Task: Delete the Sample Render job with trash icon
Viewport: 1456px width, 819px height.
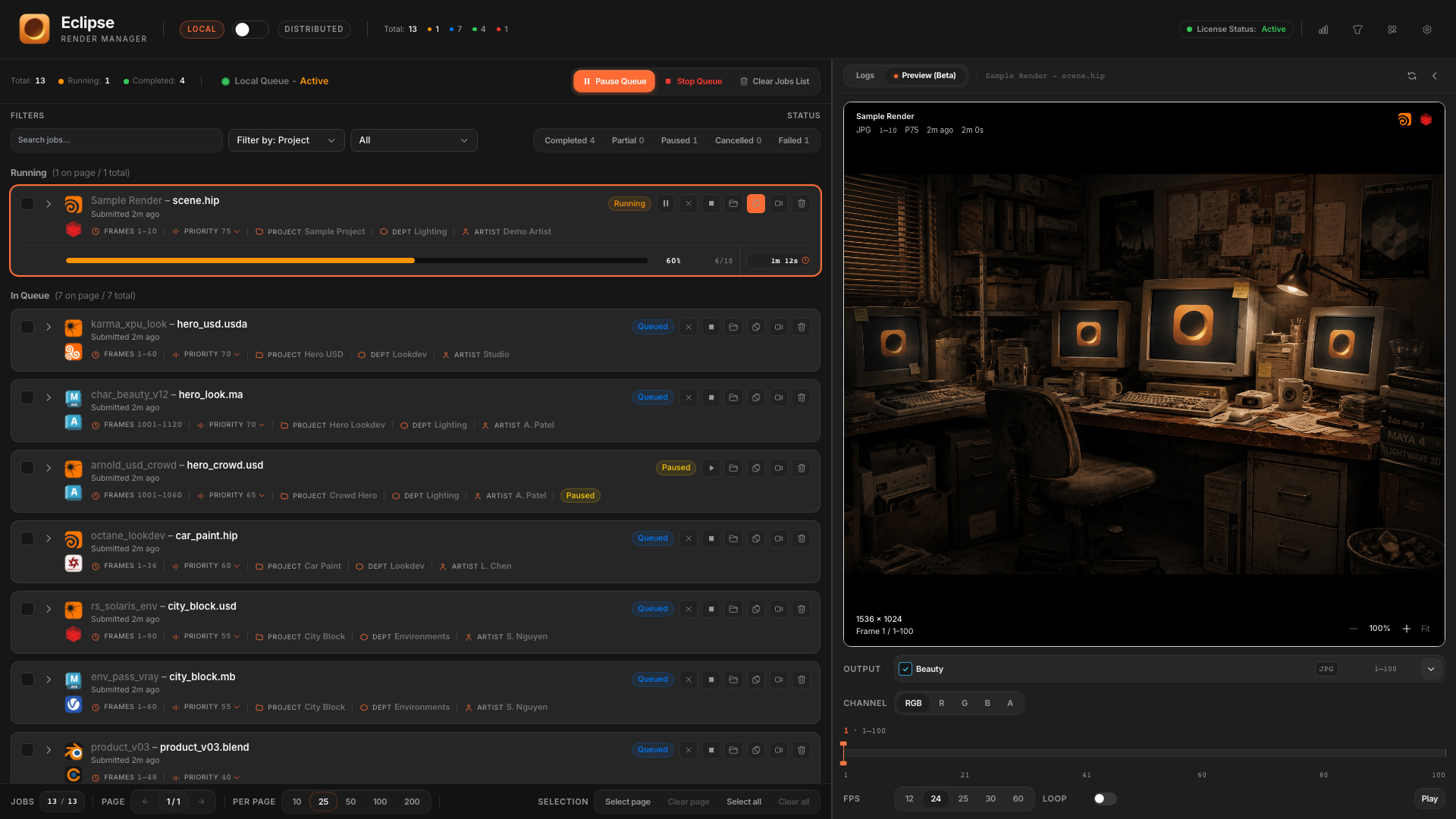Action: point(802,203)
